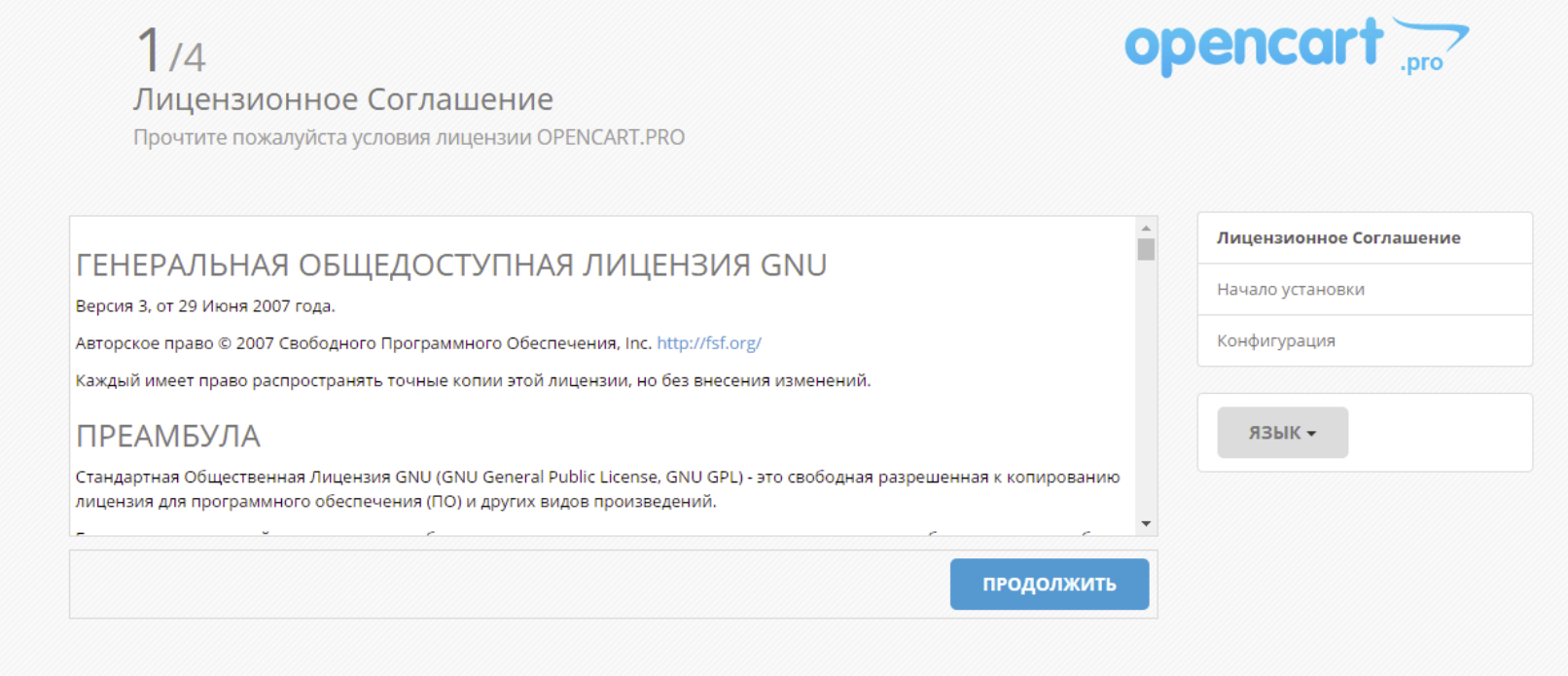The height and width of the screenshot is (676, 1568).
Task: Click the opencart .pro logo
Action: coord(1296,46)
